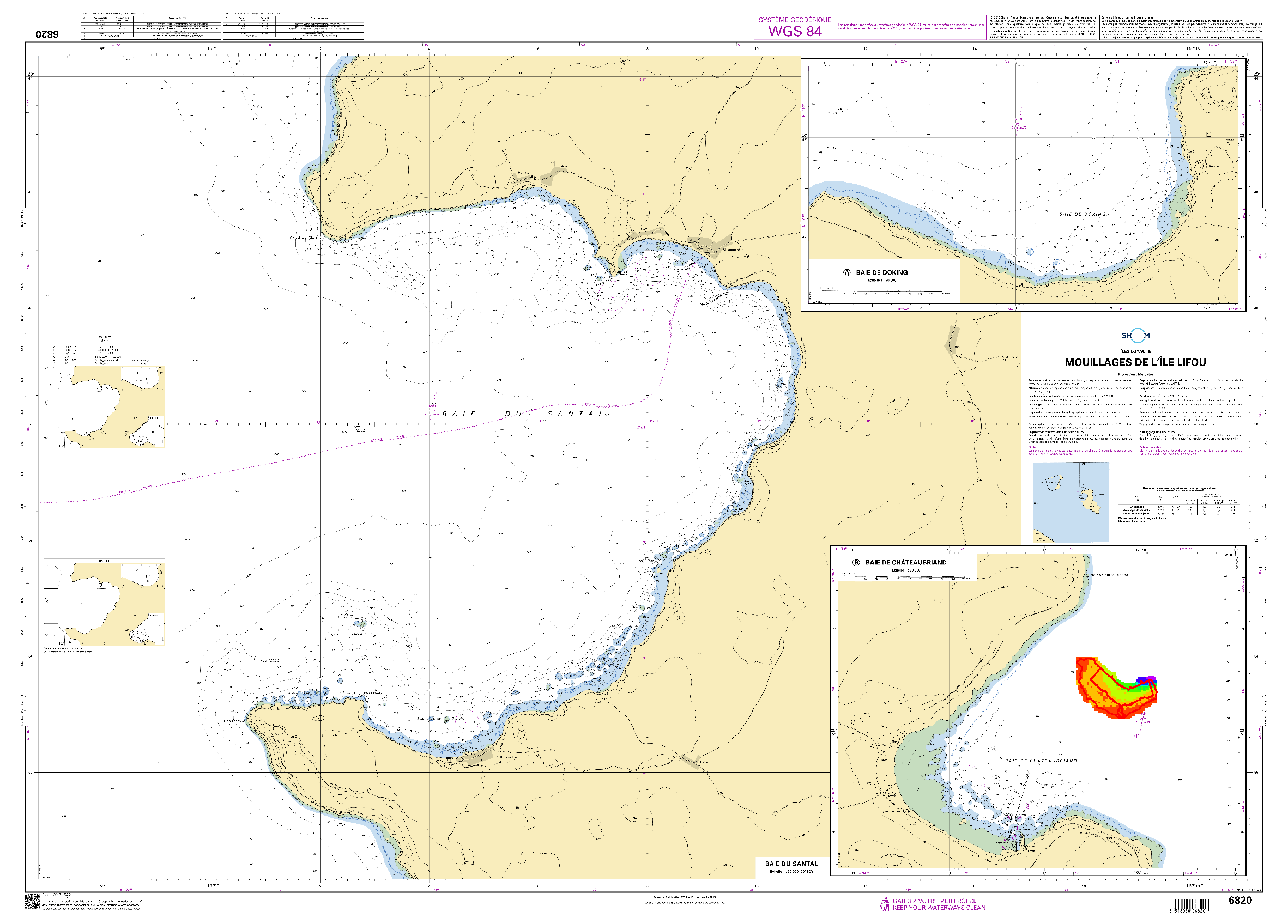Click the BAIE DE CHÂTEAUBRIAND inset title
The image size is (1288, 924).
tap(905, 562)
